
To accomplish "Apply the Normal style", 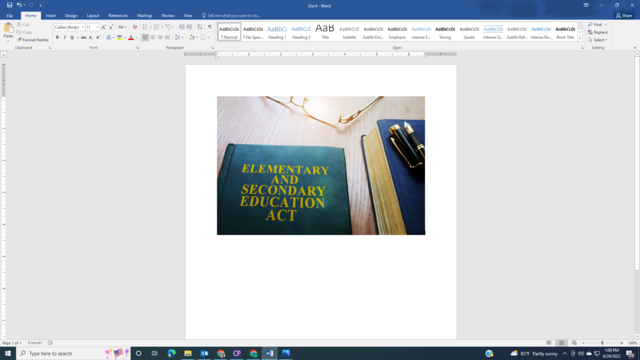I will 229,32.
